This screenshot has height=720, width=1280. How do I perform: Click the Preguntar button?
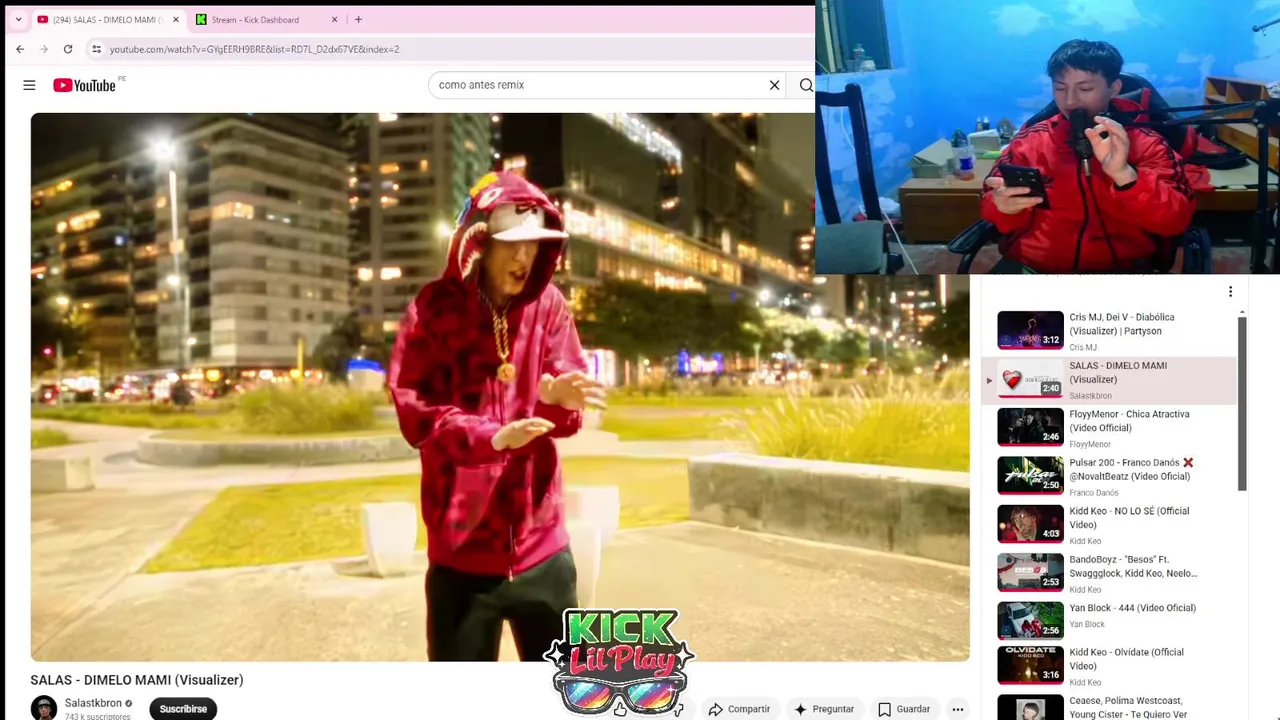824,709
